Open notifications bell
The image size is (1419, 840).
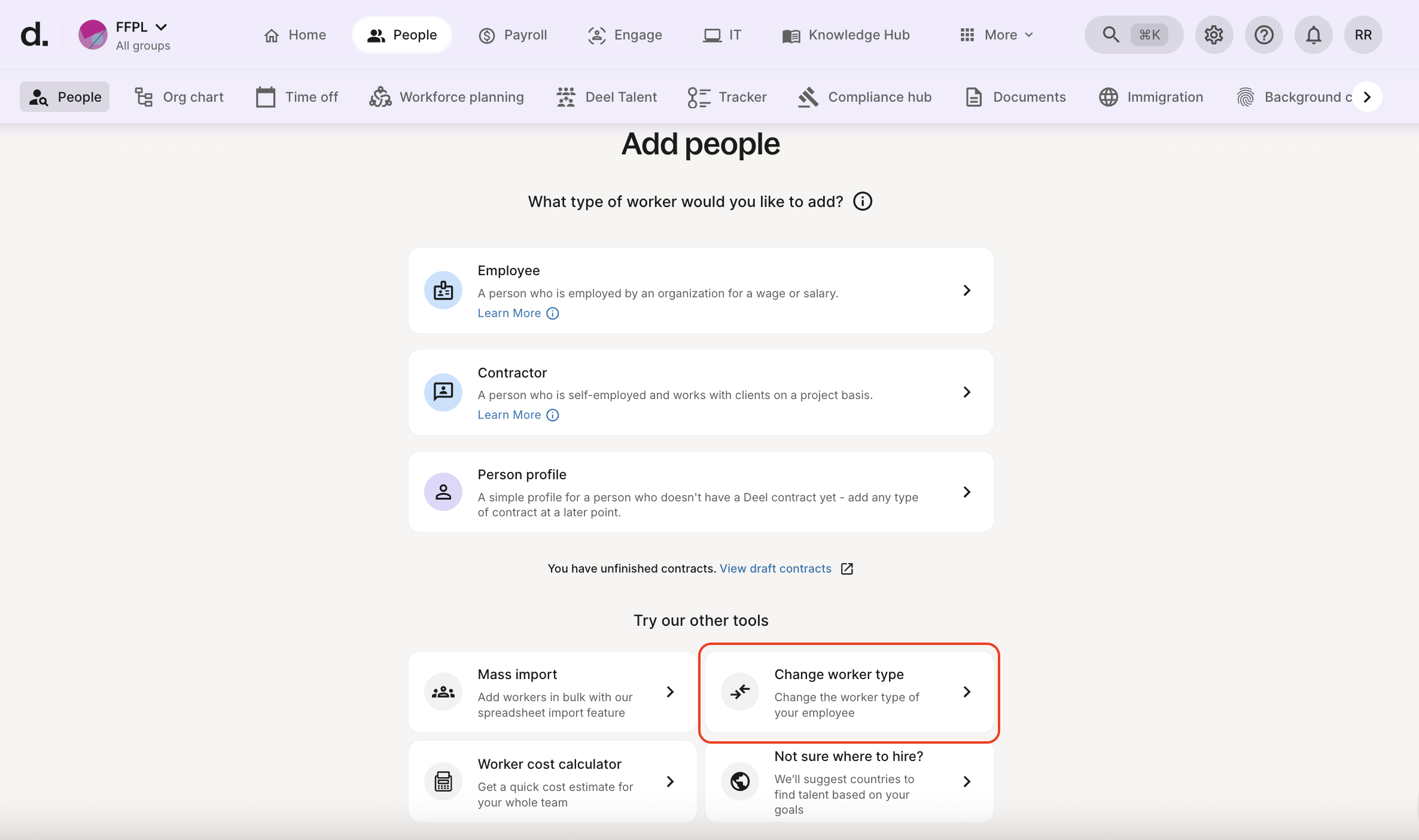pyautogui.click(x=1313, y=35)
